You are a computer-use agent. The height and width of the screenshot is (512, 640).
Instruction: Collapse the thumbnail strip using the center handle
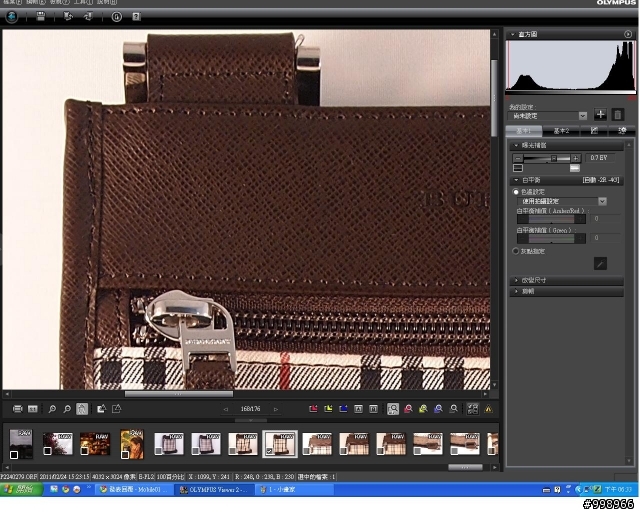pos(251,420)
